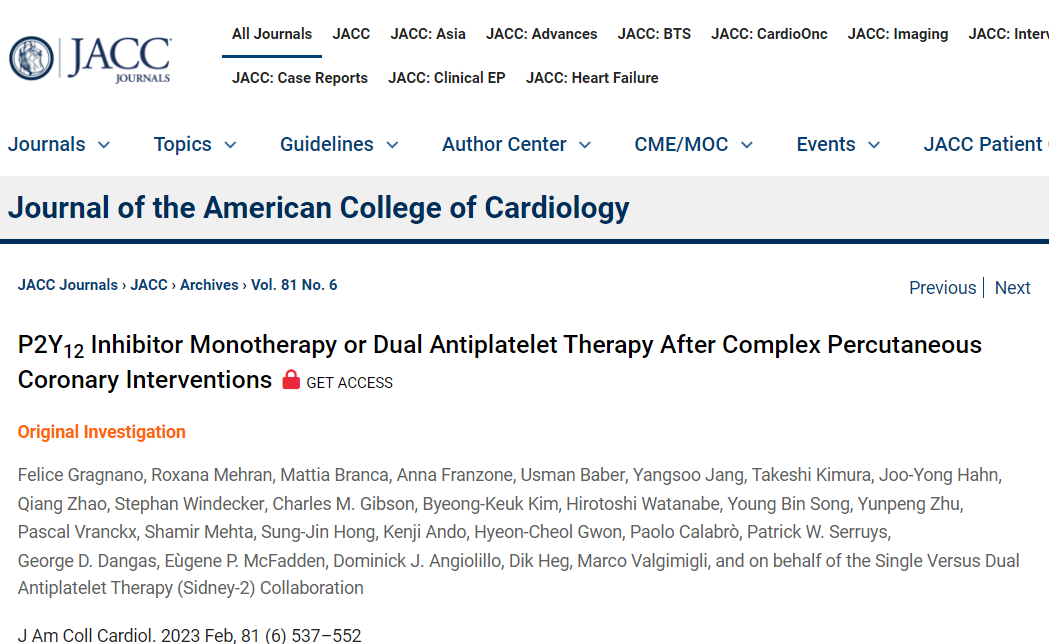Open the JACC: Advances journal tab
Screen dimensions: 1049x644
[x=541, y=34]
